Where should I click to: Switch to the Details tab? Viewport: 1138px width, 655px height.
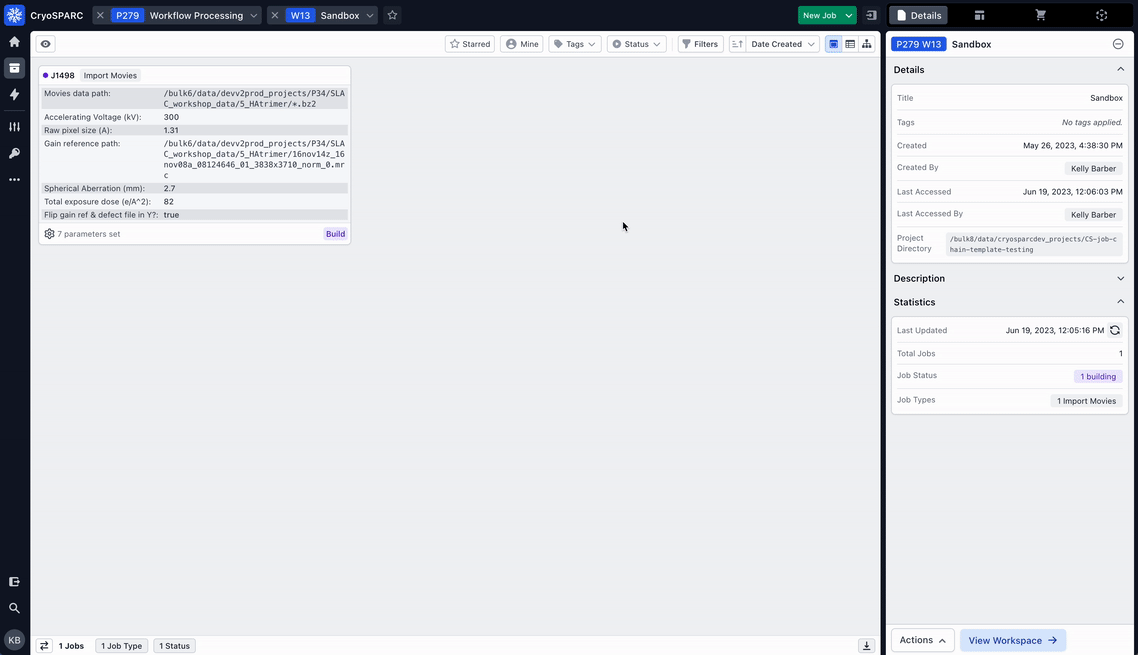tap(918, 15)
